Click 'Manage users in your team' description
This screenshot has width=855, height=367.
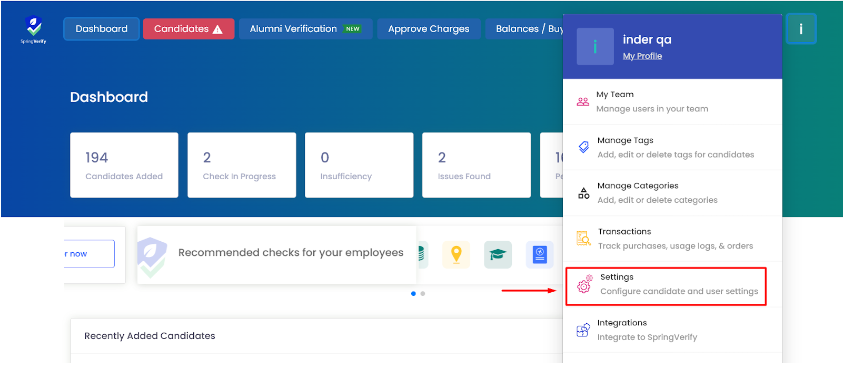point(652,109)
